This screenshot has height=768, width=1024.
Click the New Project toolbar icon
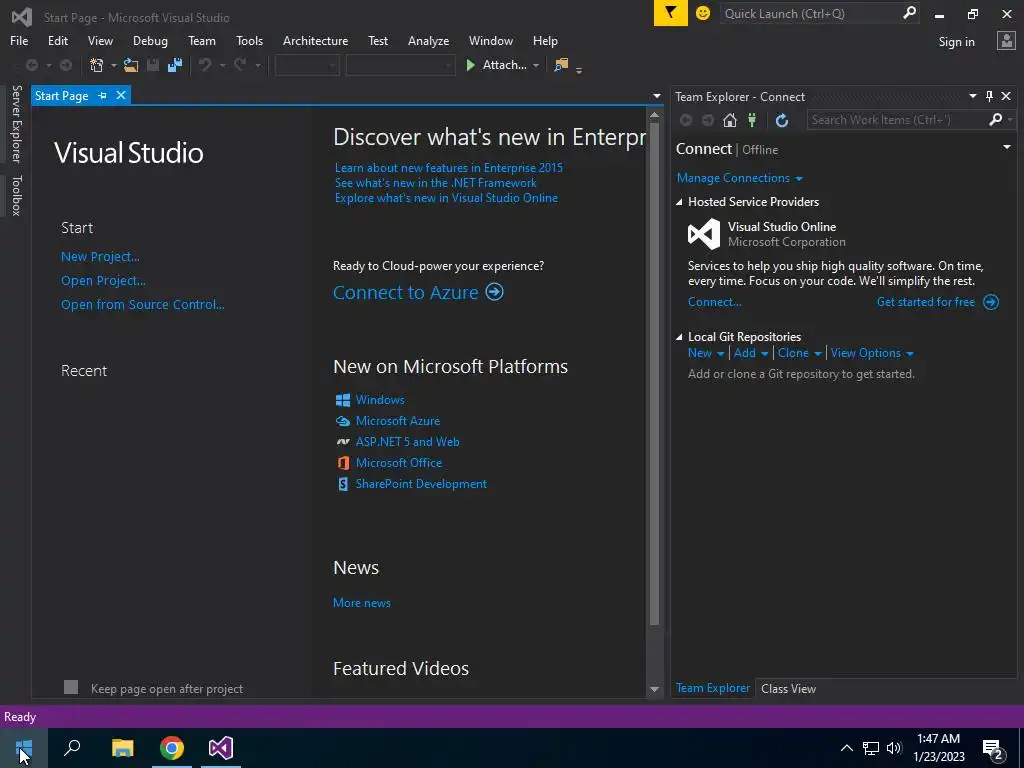[97, 65]
